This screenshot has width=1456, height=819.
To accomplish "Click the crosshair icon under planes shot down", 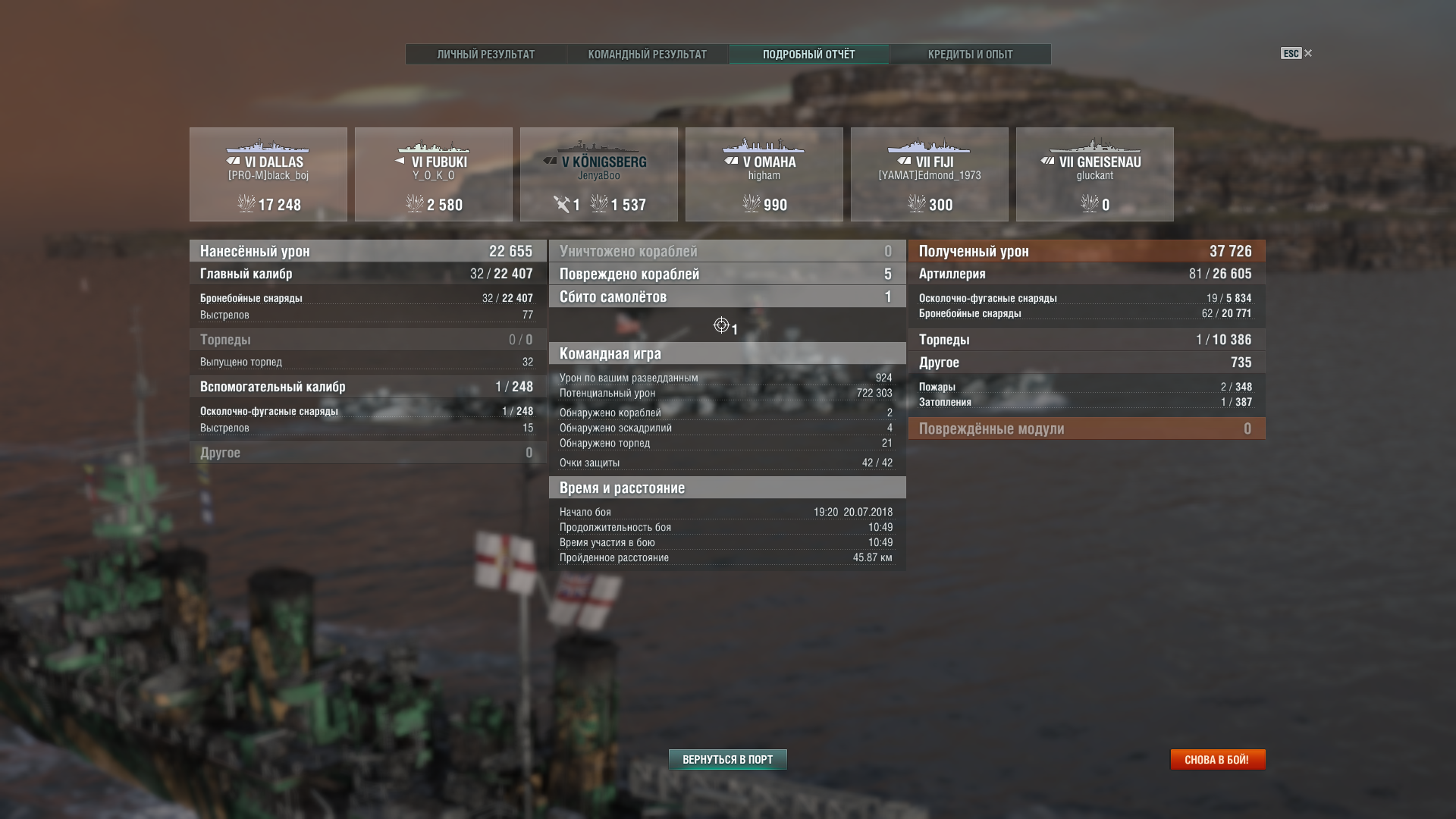I will point(721,325).
